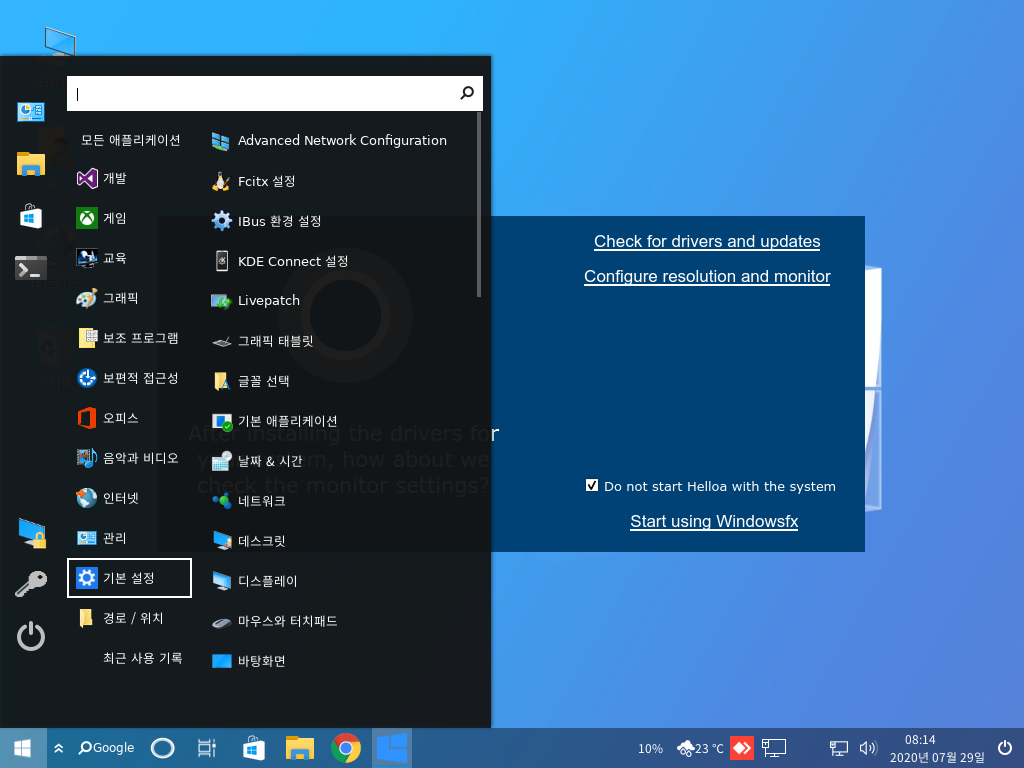The image size is (1024, 768).
Task: Open 날짜 & 시간 settings
Action: coord(257,460)
